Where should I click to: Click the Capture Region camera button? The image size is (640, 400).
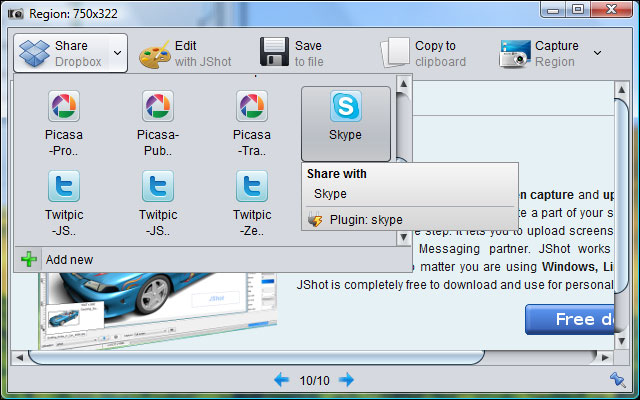[540, 53]
